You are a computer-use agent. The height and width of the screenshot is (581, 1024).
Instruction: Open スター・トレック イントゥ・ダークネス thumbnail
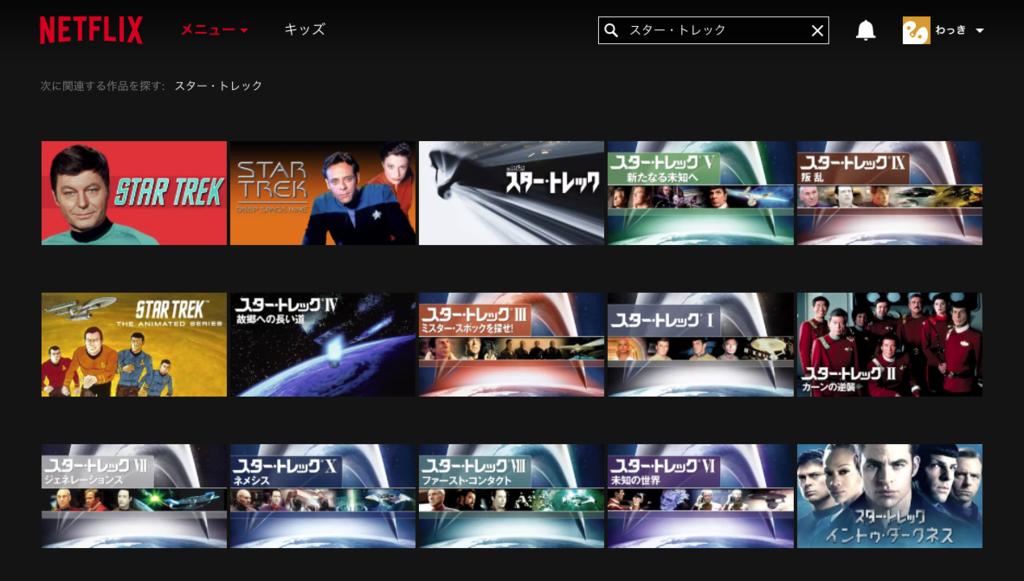click(889, 496)
